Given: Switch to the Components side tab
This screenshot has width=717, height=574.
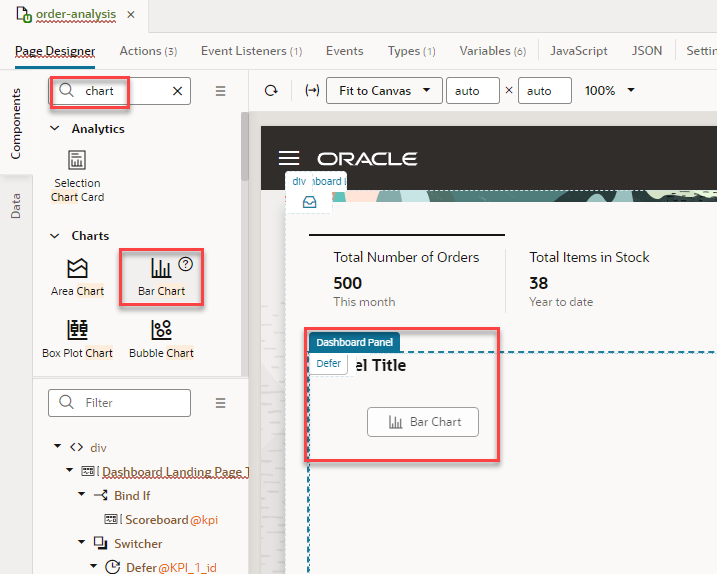Looking at the screenshot, I should (16, 123).
